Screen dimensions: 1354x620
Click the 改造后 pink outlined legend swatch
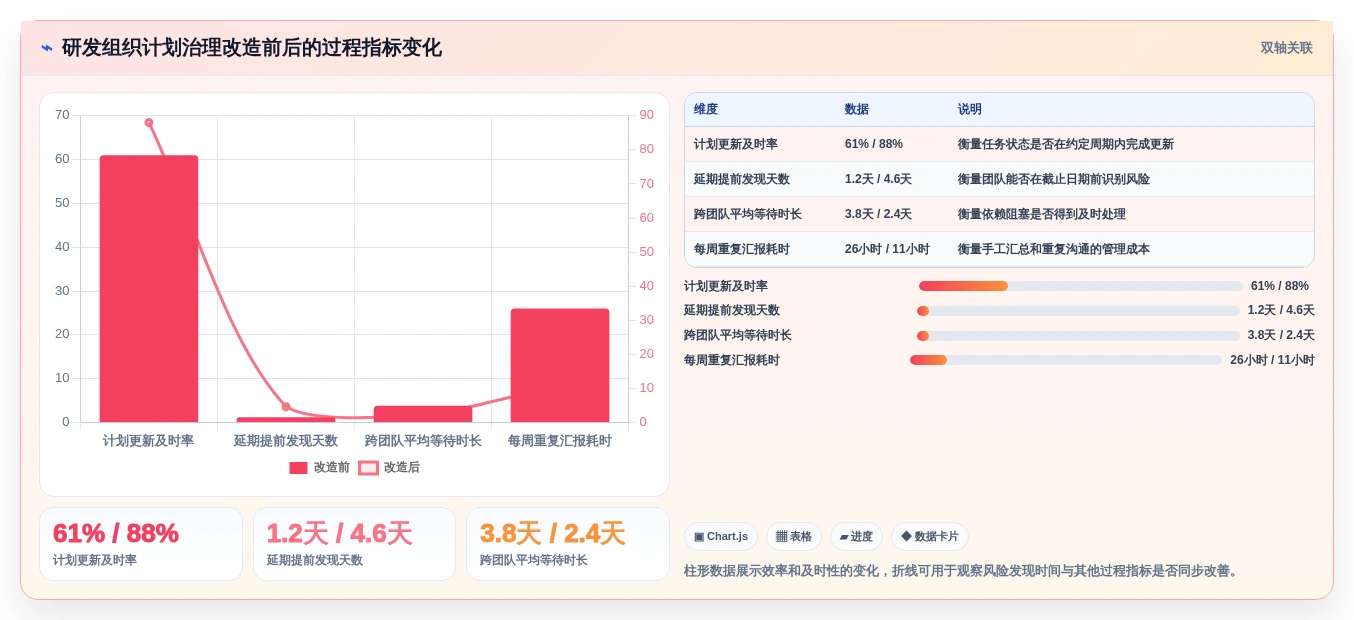[368, 467]
